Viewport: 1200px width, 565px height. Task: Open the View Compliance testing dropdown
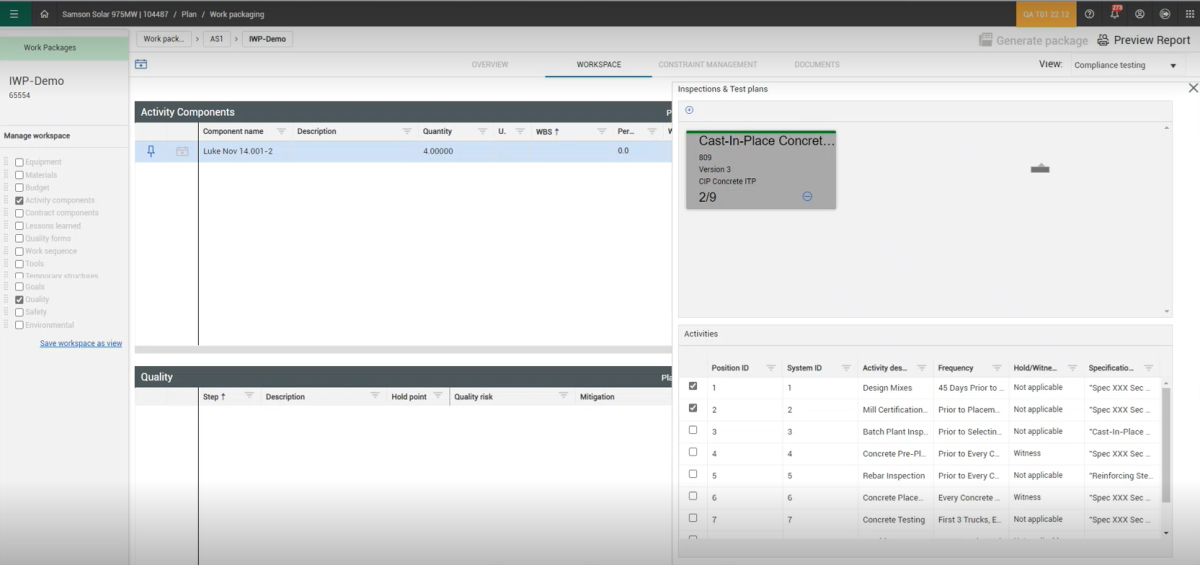tap(1126, 65)
